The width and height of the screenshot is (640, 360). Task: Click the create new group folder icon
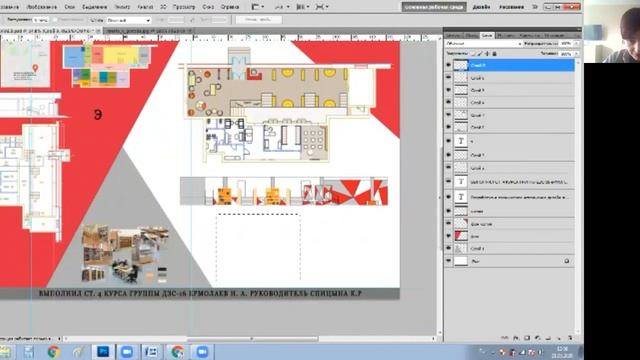click(548, 338)
